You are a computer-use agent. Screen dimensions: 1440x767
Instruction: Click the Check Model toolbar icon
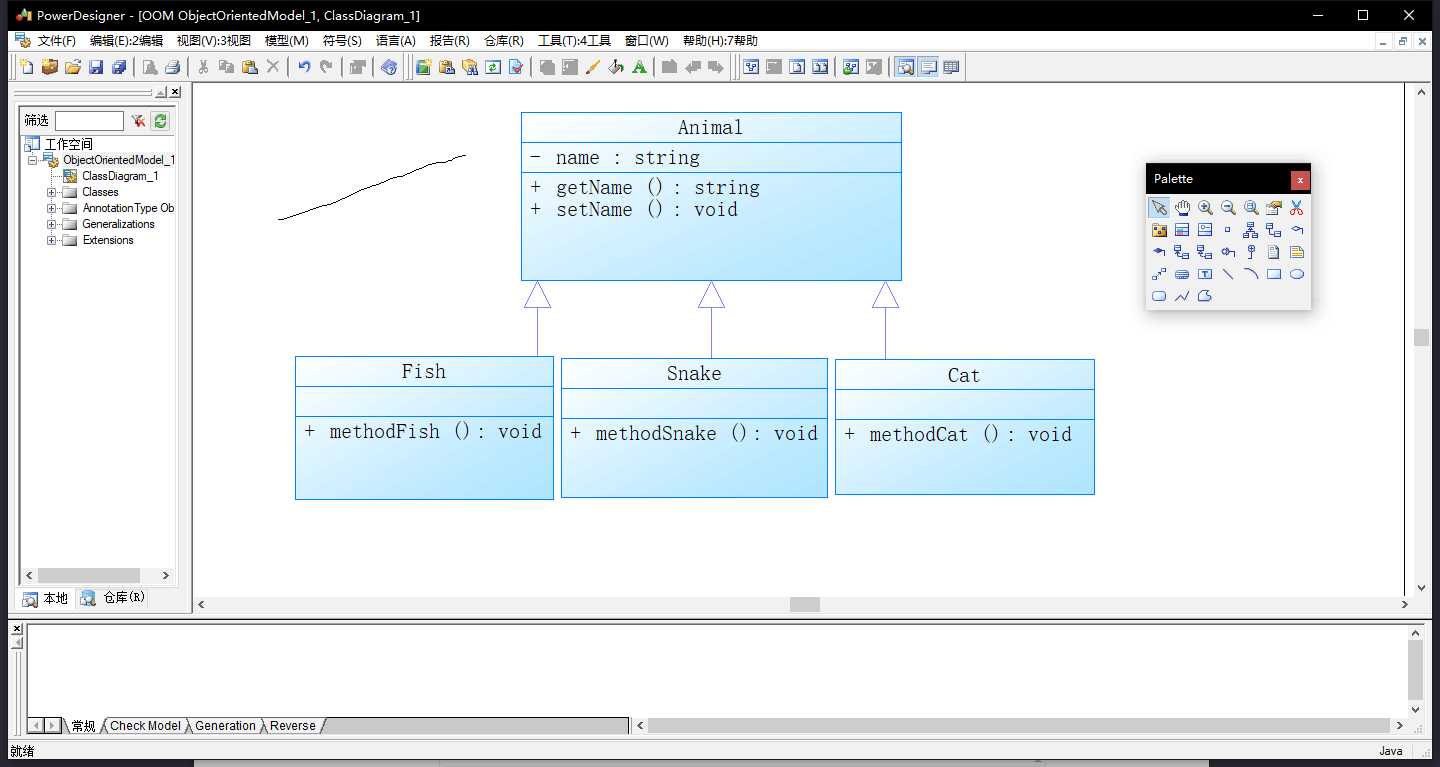click(x=516, y=67)
